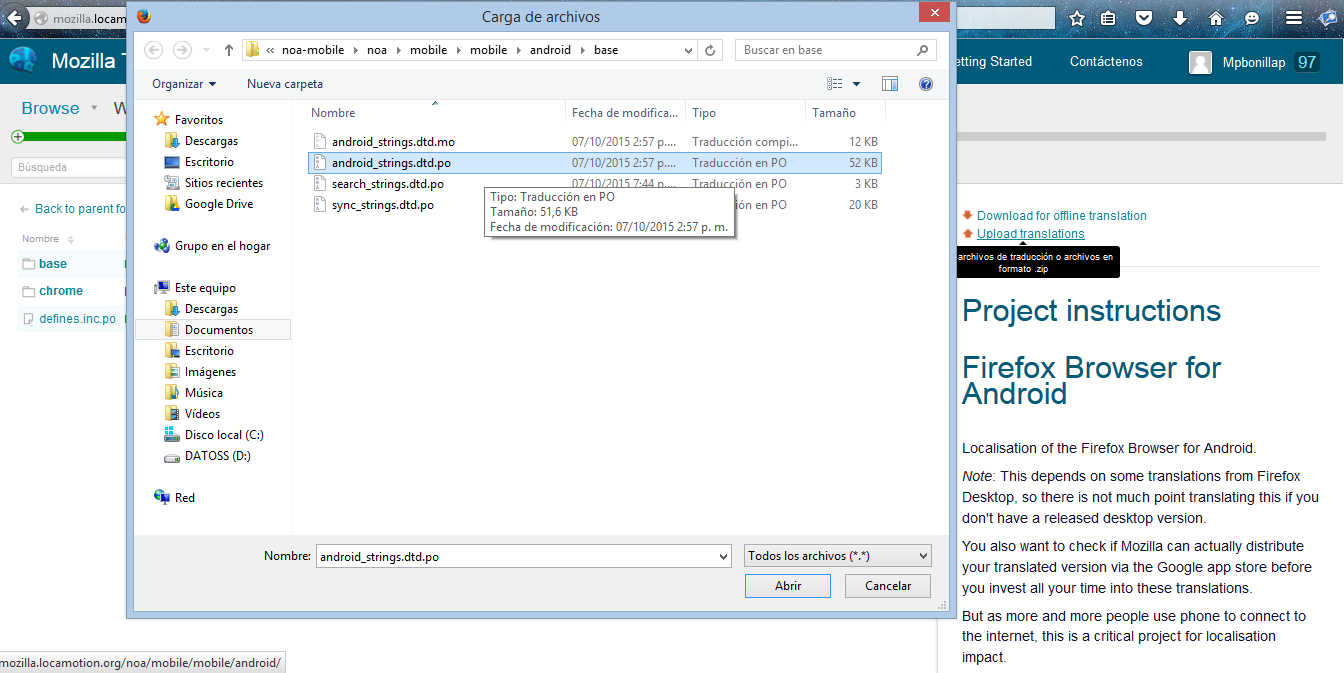Refresh the base folder listing
Viewport: 1344px width, 673px height.
coord(711,50)
